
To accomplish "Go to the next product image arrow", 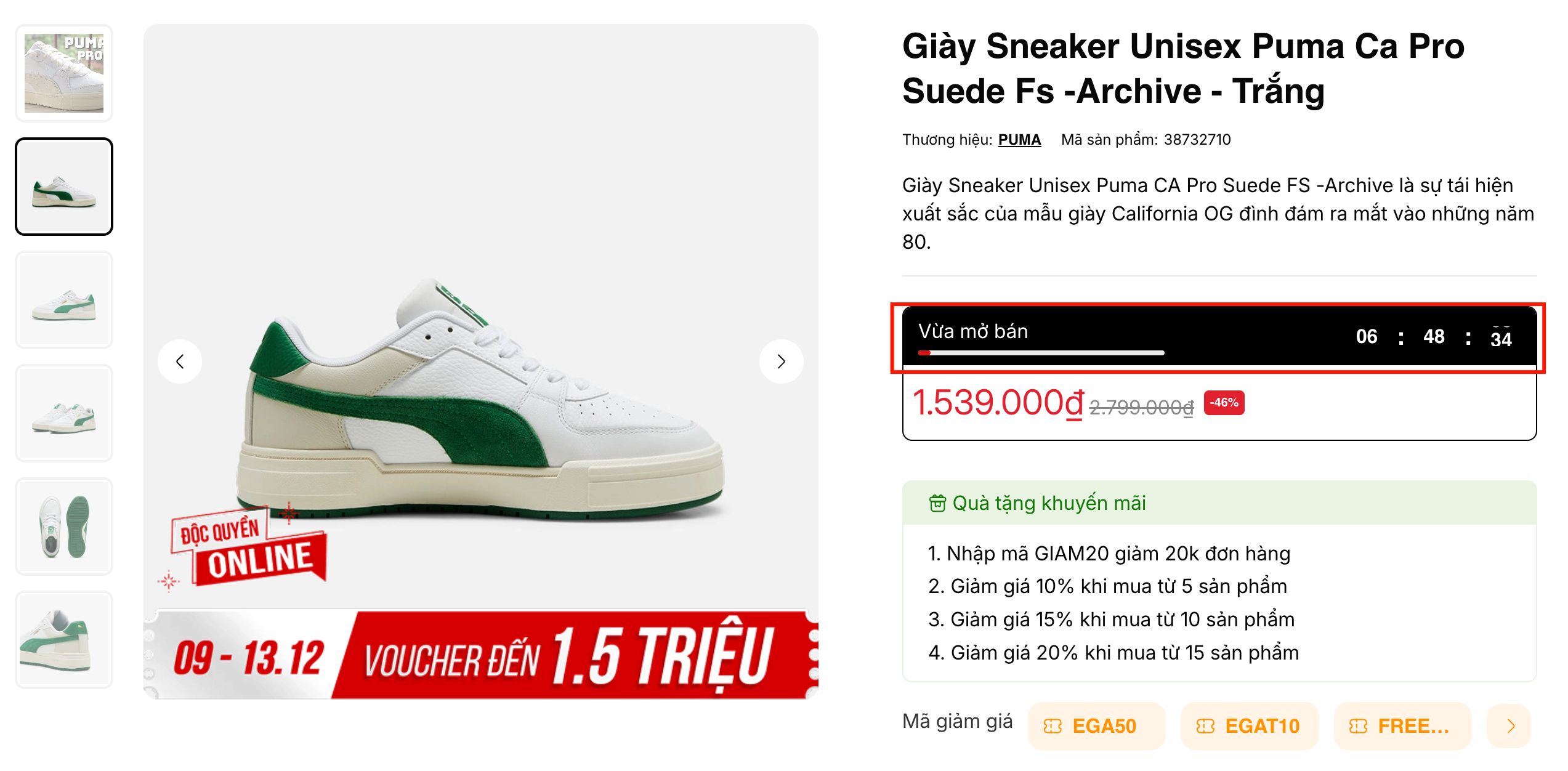I will tap(781, 361).
